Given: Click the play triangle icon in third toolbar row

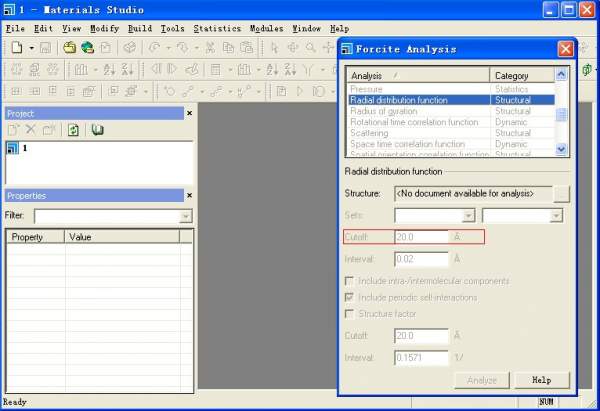Looking at the screenshot, I should click(x=300, y=91).
